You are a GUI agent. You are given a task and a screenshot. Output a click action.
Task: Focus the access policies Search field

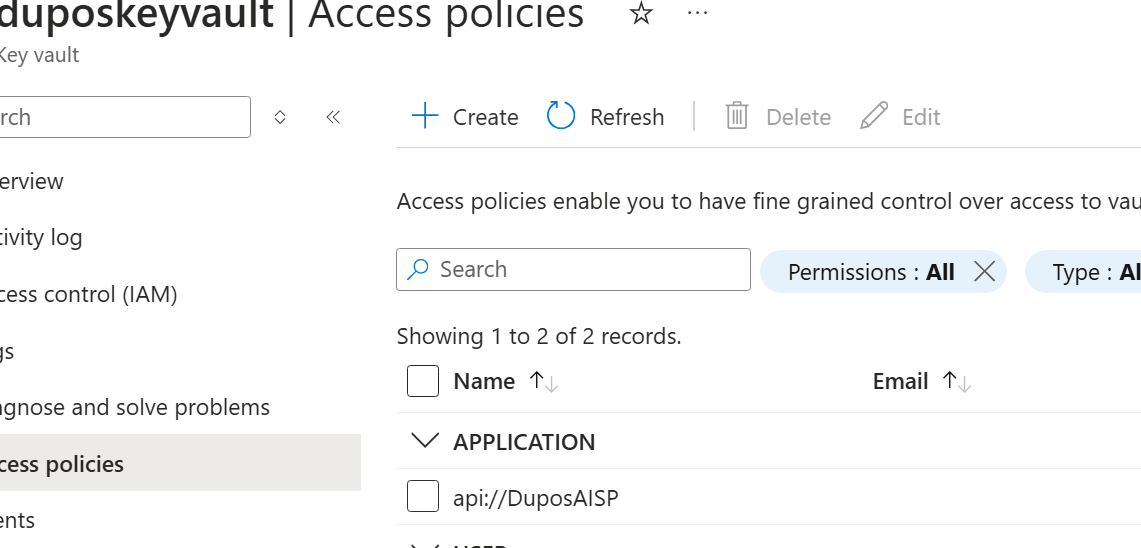573,269
